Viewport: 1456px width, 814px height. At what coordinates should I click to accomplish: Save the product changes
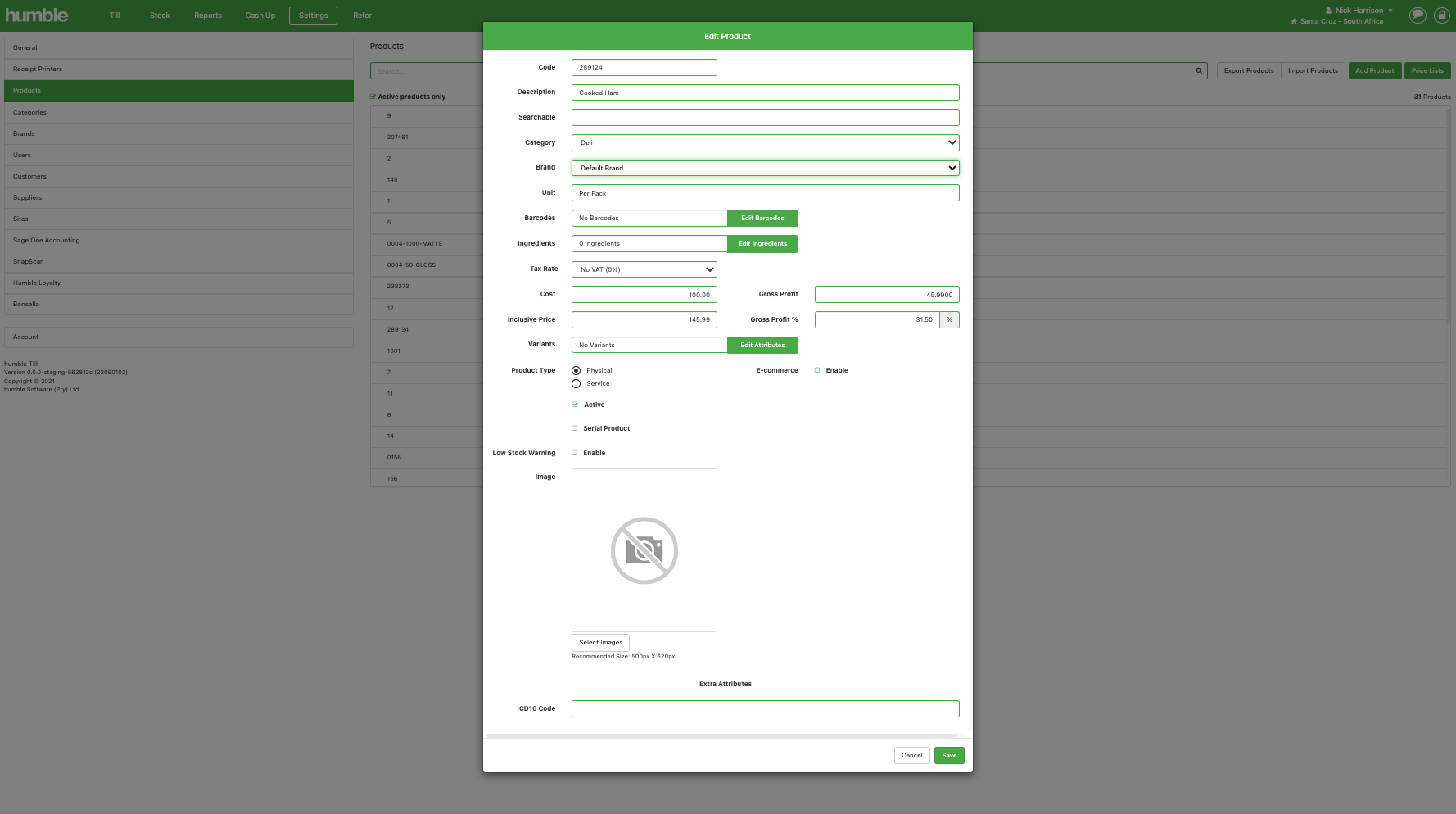(x=949, y=755)
